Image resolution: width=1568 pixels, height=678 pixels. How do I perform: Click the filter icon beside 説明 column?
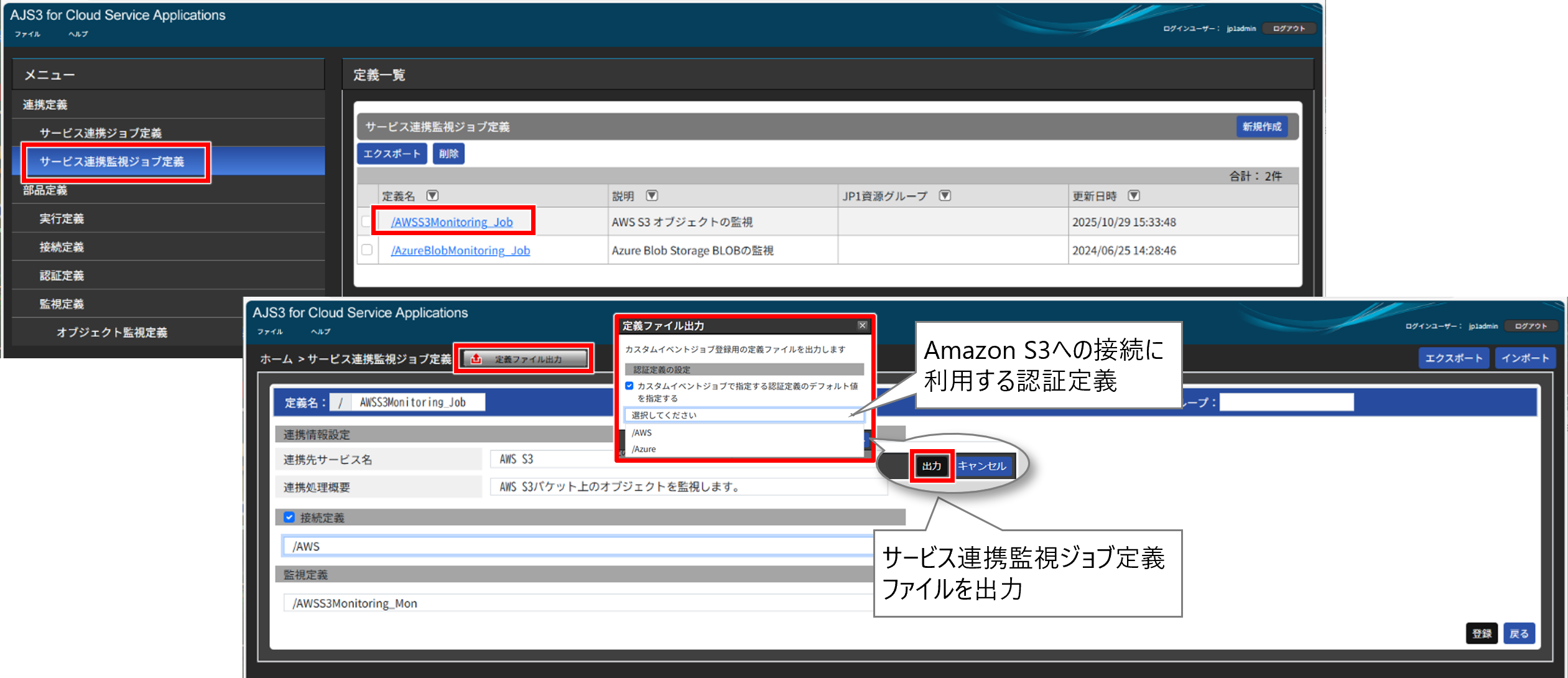pos(652,196)
